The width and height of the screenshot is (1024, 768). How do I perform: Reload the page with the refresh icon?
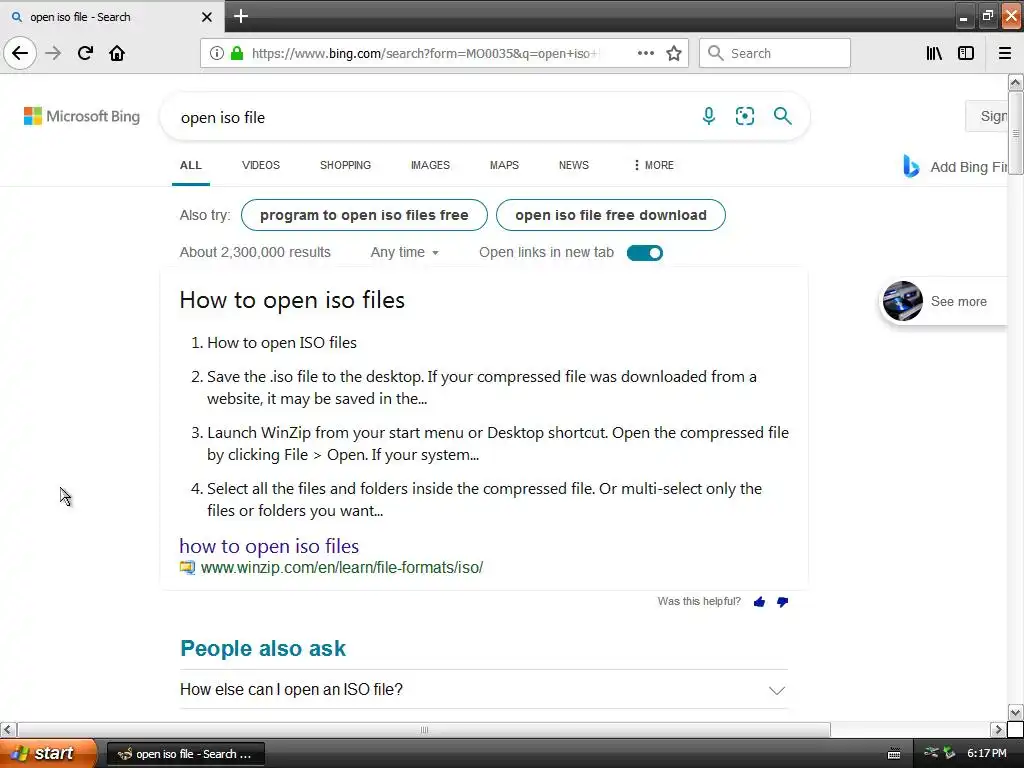pos(85,53)
